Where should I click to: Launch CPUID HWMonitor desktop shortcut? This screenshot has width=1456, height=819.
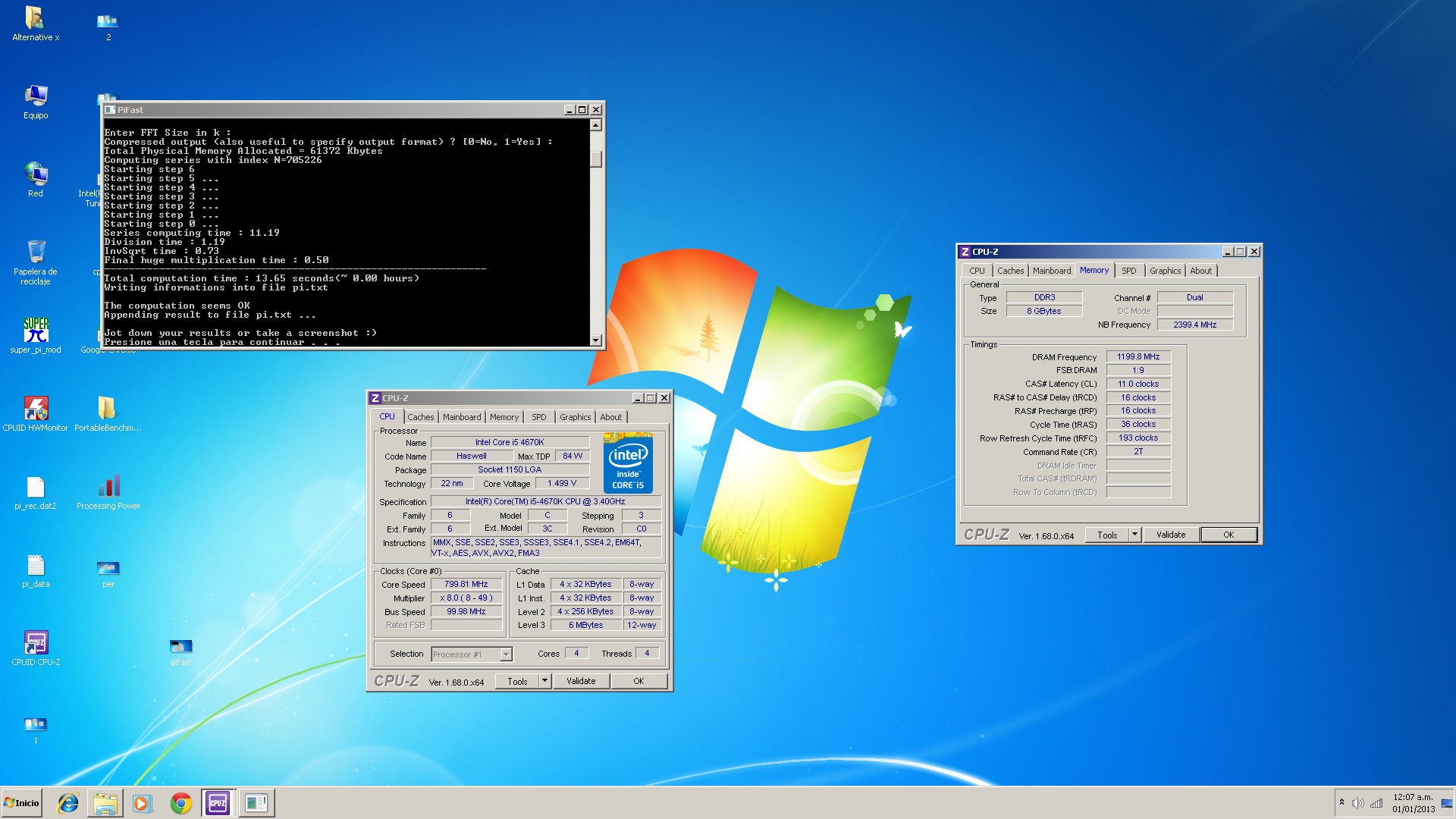[x=36, y=413]
